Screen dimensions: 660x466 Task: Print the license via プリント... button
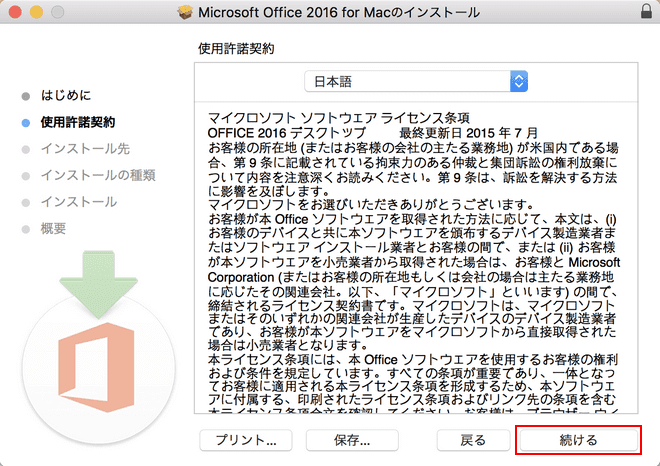tap(246, 440)
